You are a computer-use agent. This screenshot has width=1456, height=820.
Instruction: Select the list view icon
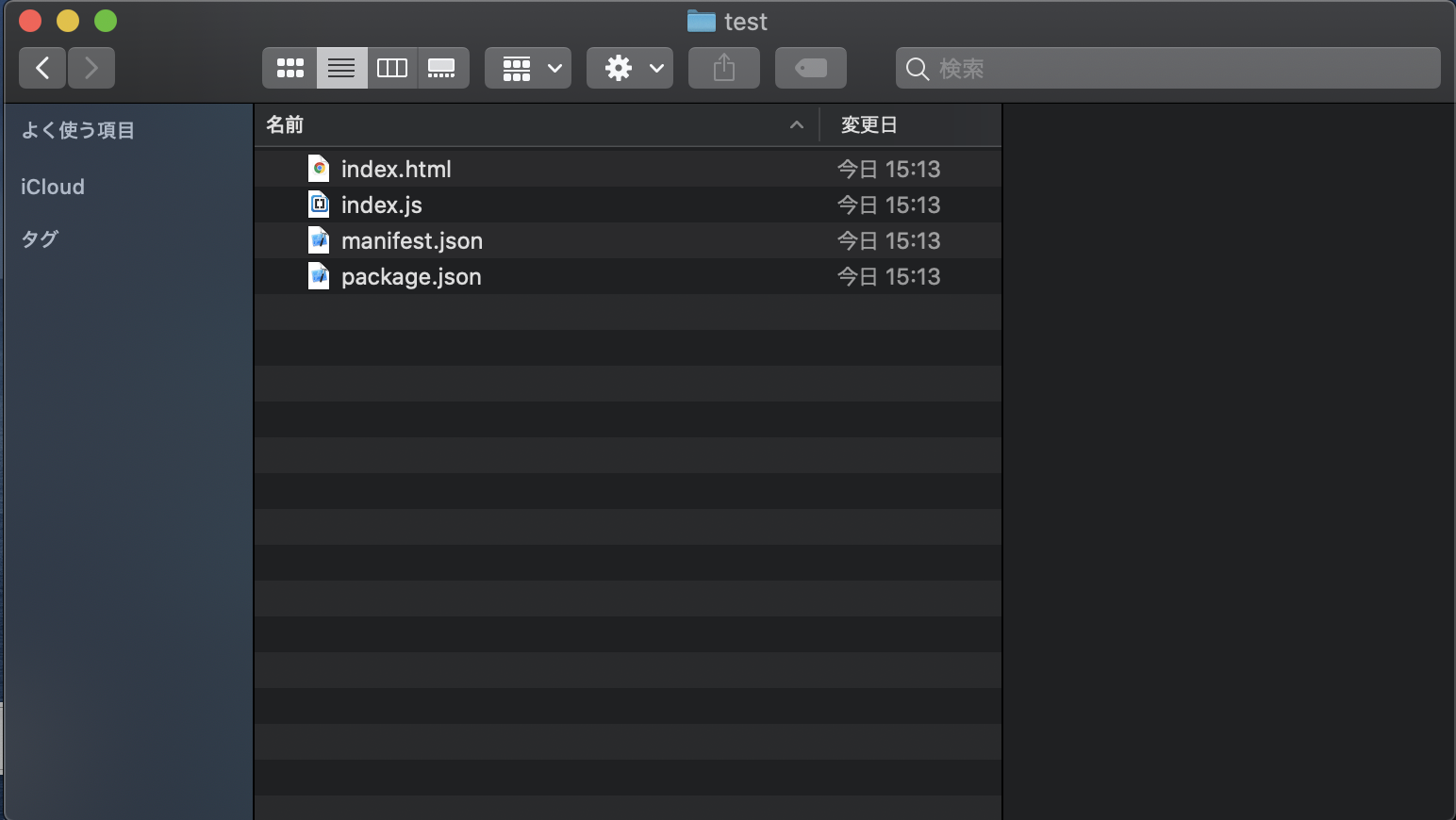[341, 67]
